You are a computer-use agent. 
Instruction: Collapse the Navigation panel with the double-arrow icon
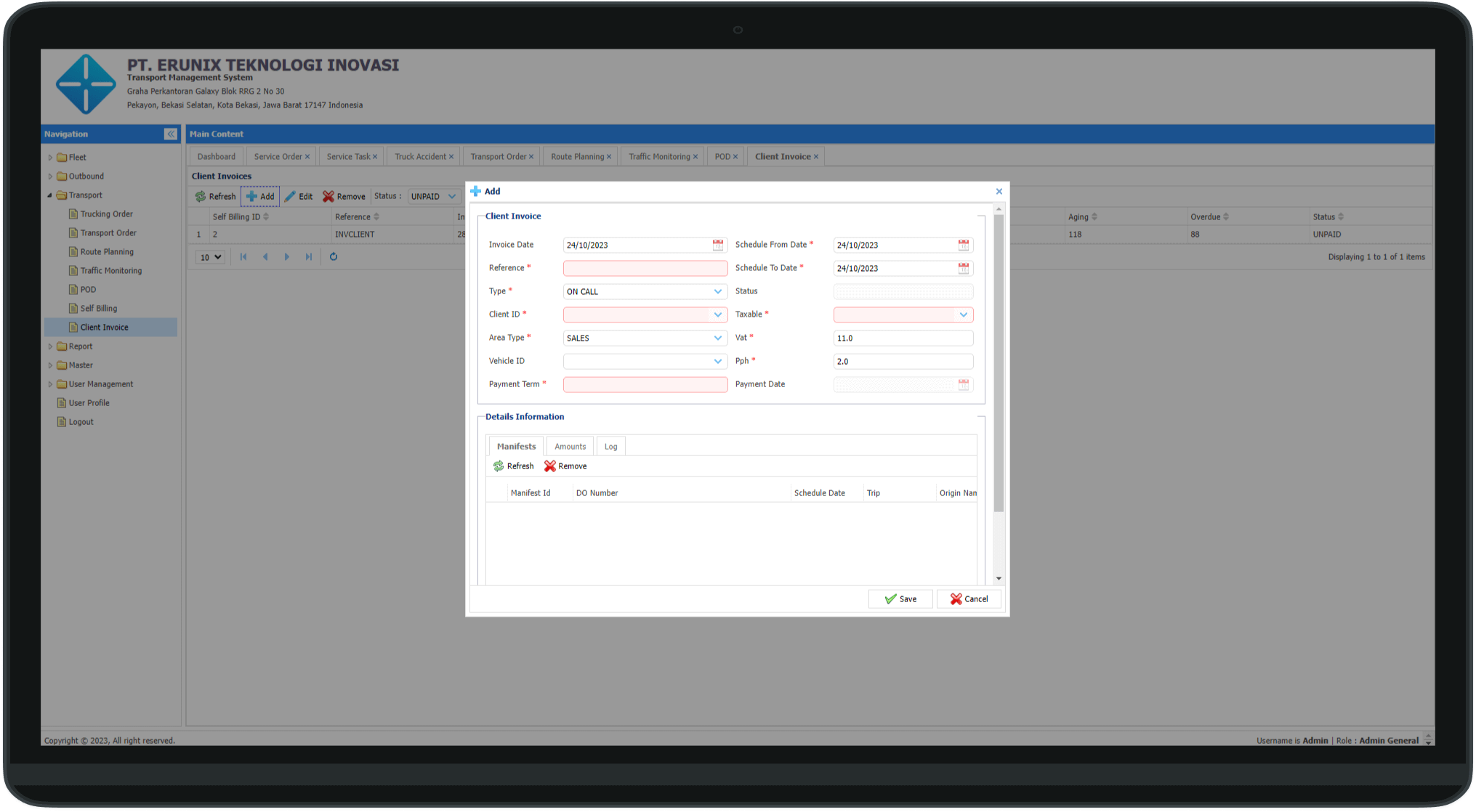pyautogui.click(x=171, y=134)
